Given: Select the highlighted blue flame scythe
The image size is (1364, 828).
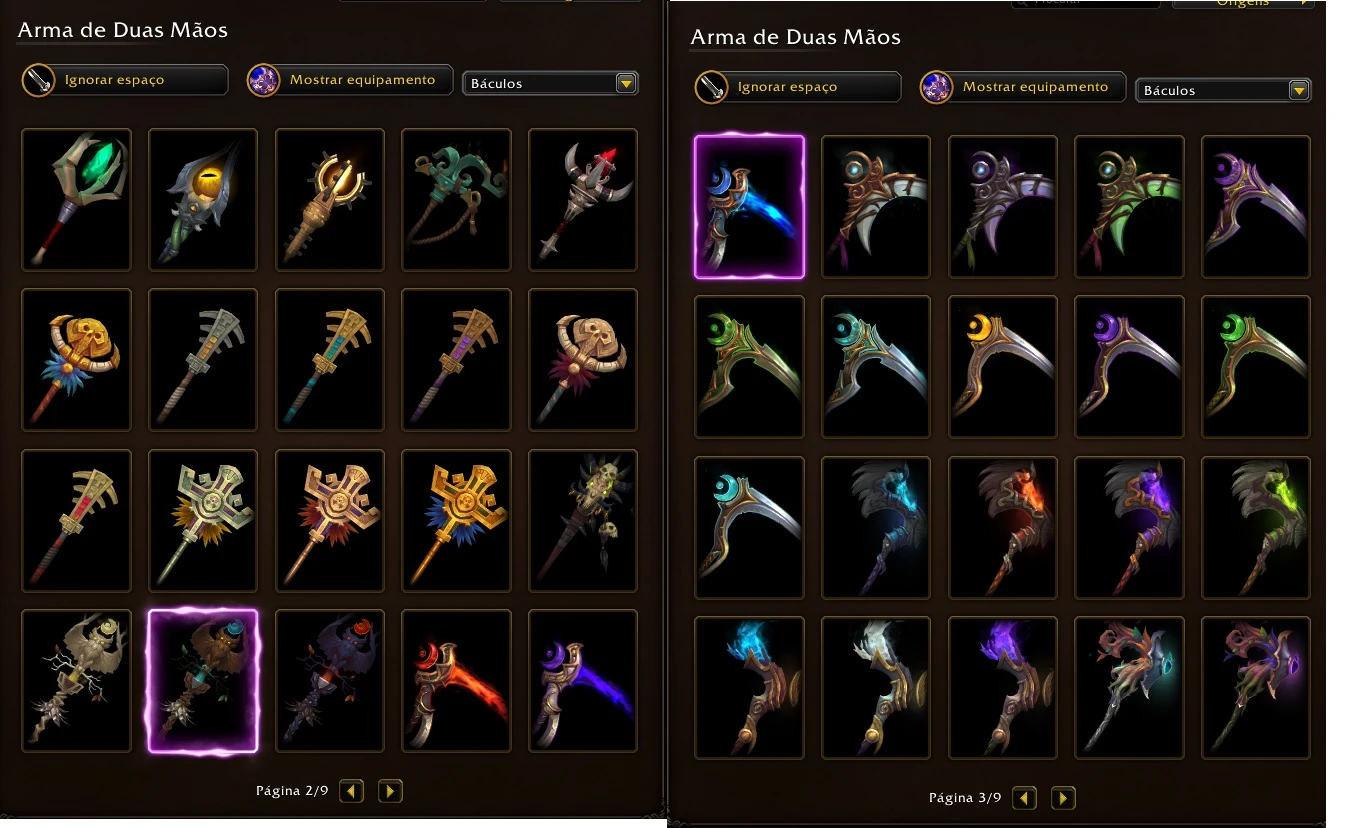Looking at the screenshot, I should (749, 206).
